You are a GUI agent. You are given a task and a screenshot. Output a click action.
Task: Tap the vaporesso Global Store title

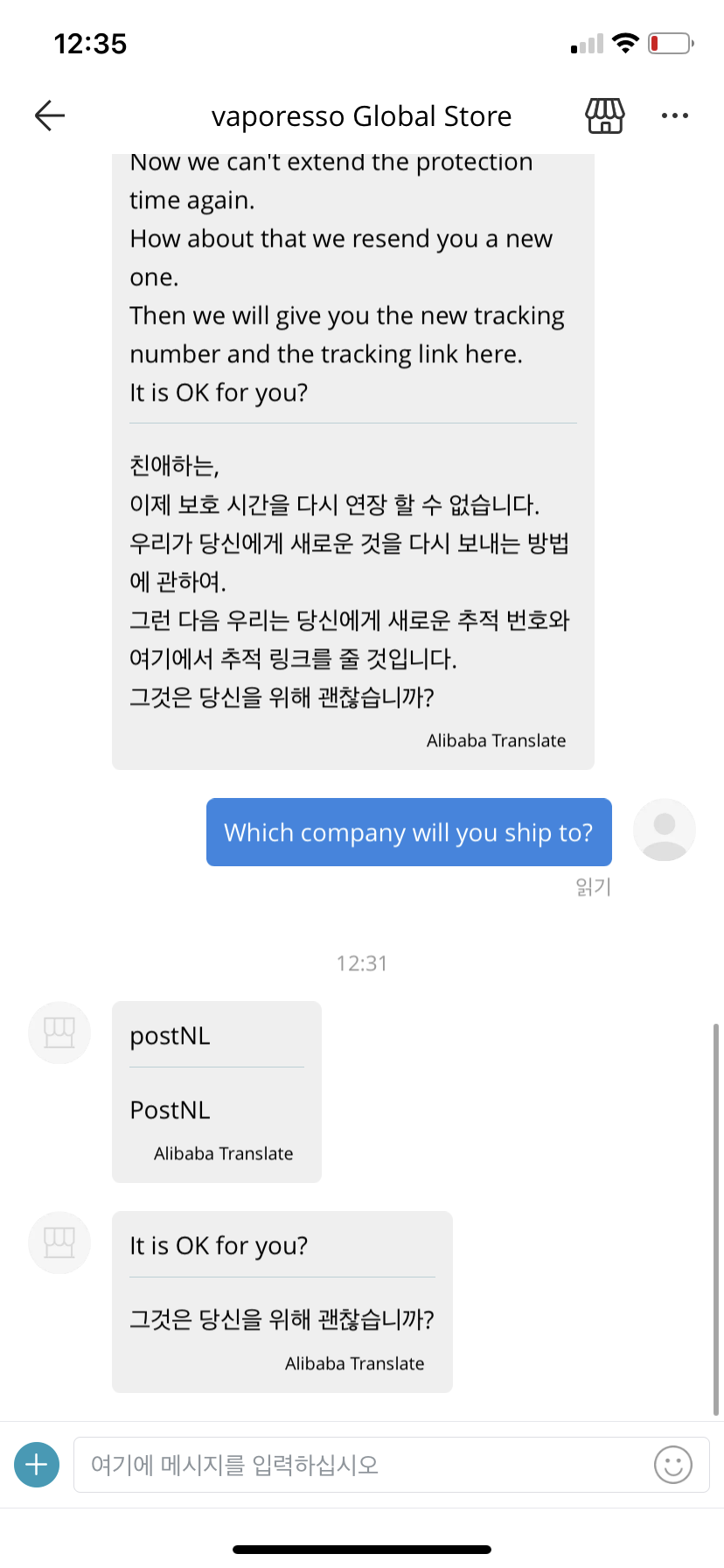point(361,115)
